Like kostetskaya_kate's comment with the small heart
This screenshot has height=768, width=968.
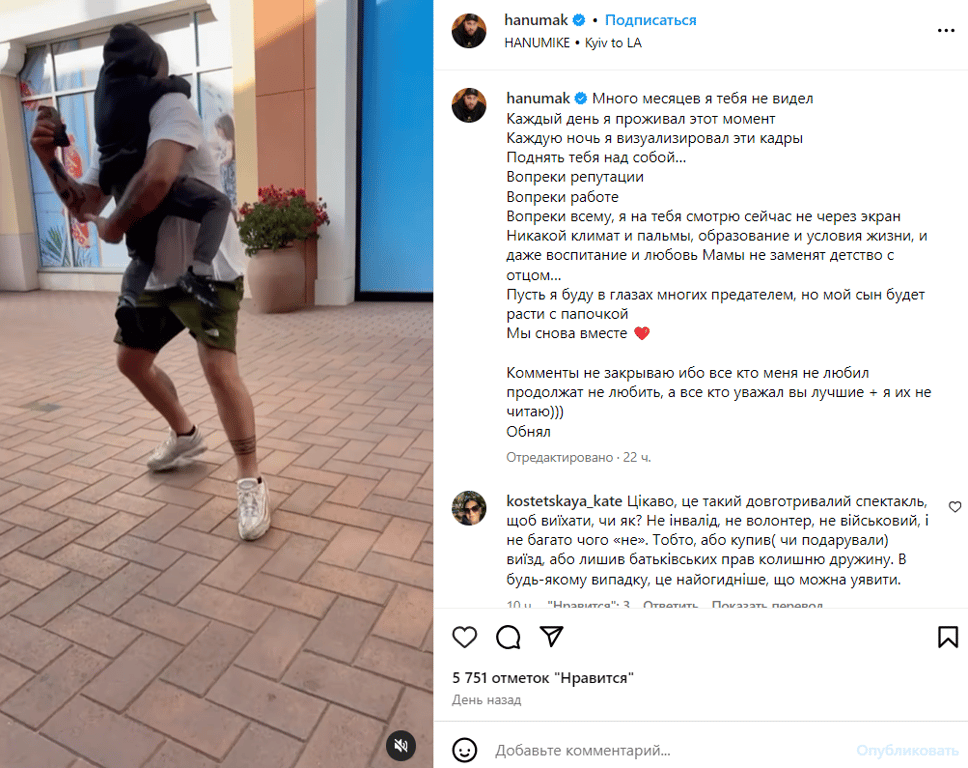tap(954, 507)
